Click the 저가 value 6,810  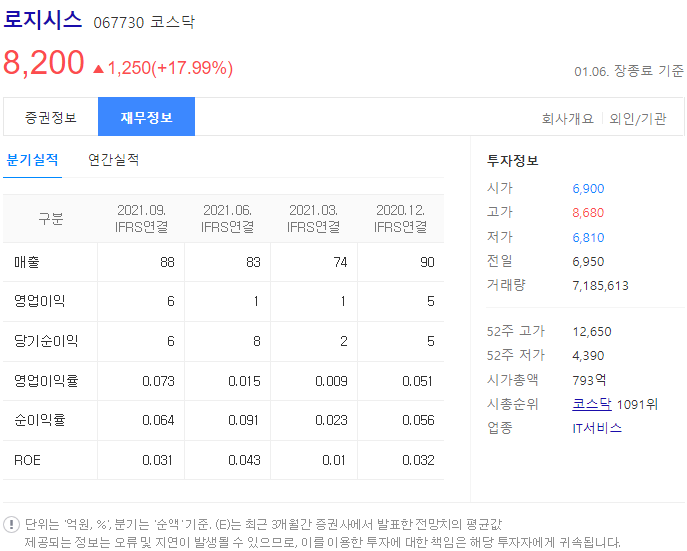(588, 238)
